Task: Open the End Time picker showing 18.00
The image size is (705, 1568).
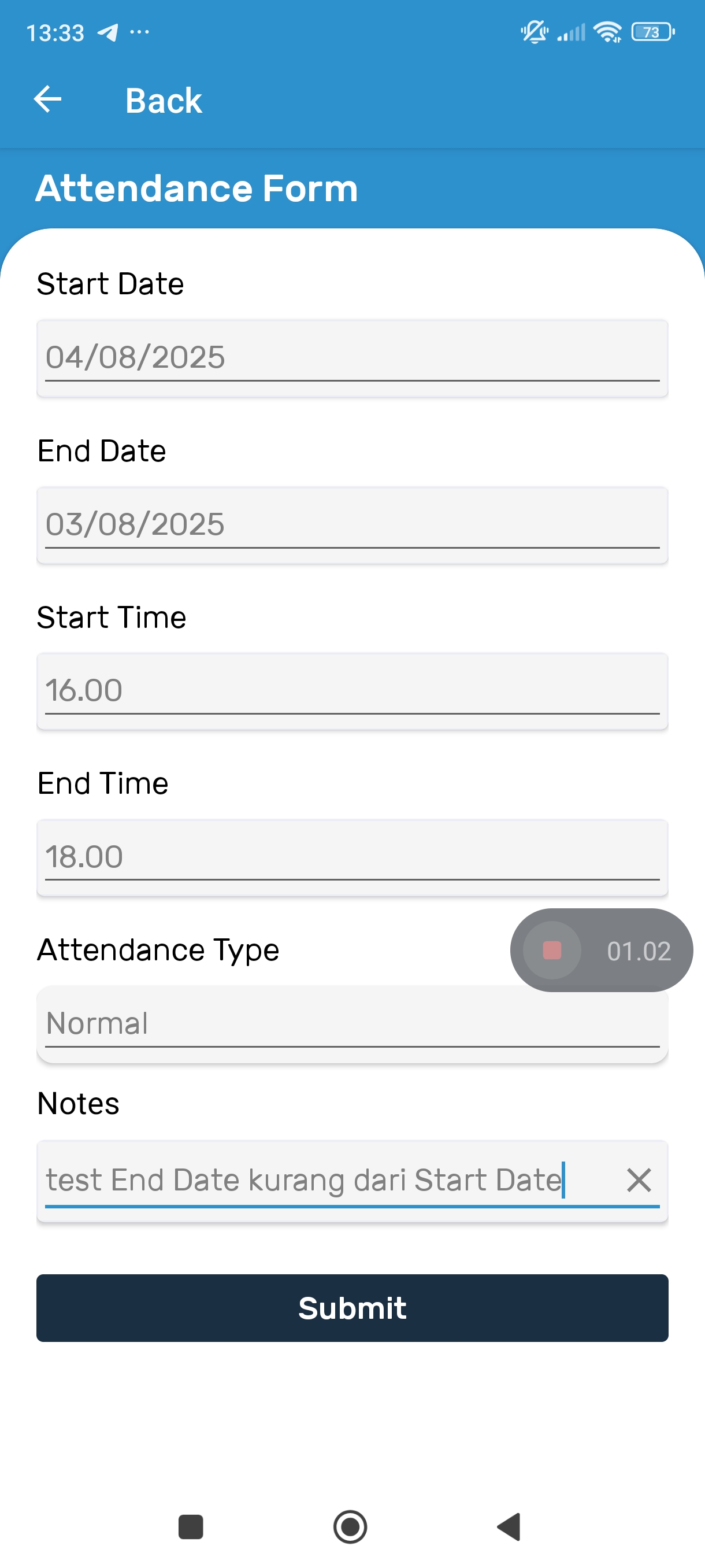Action: [352, 857]
